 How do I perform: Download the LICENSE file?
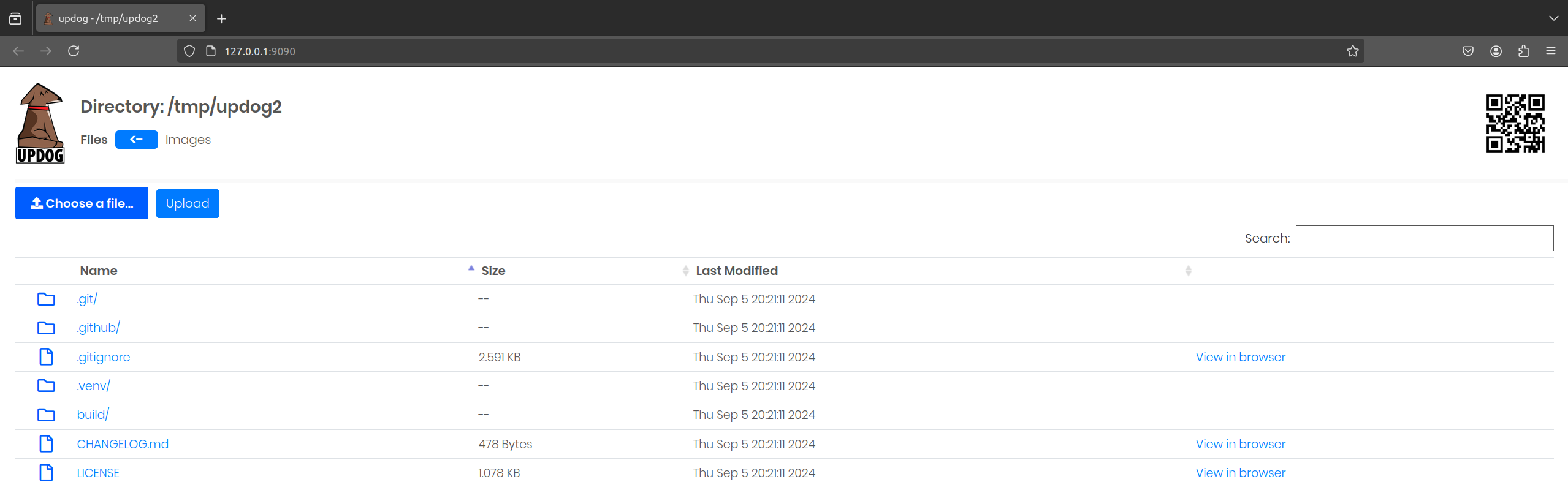click(98, 473)
